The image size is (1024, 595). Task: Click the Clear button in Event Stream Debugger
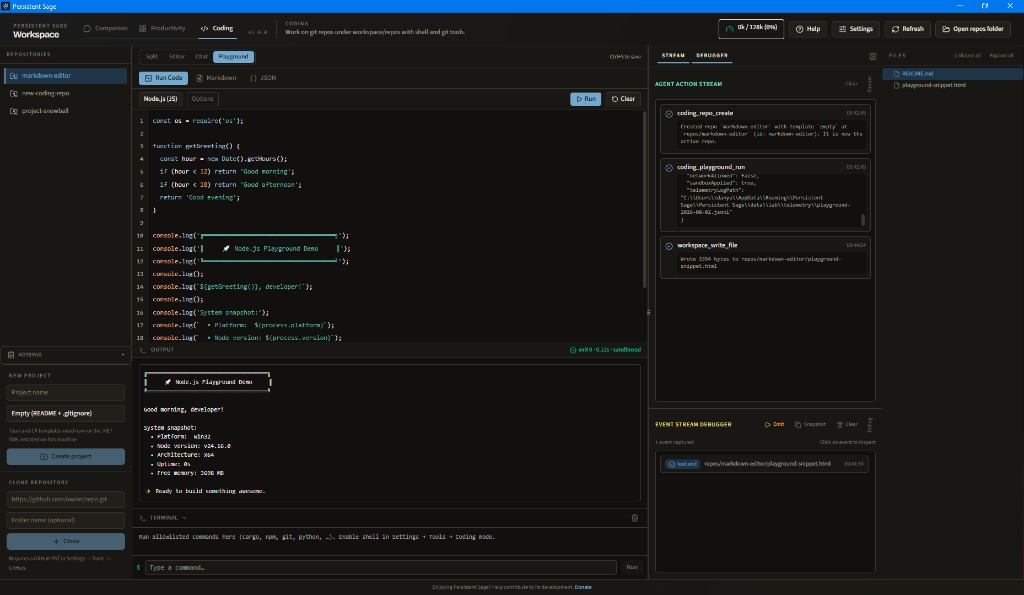click(847, 425)
